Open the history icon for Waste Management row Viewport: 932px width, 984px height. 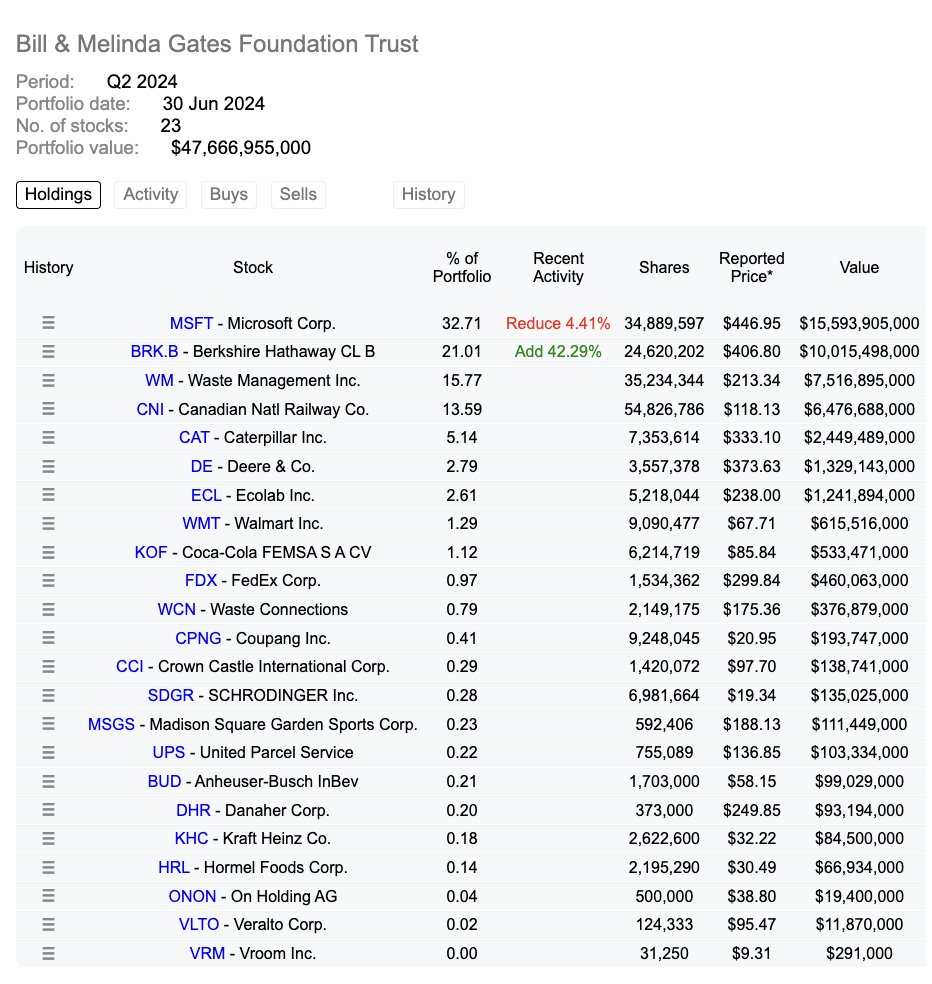point(48,380)
